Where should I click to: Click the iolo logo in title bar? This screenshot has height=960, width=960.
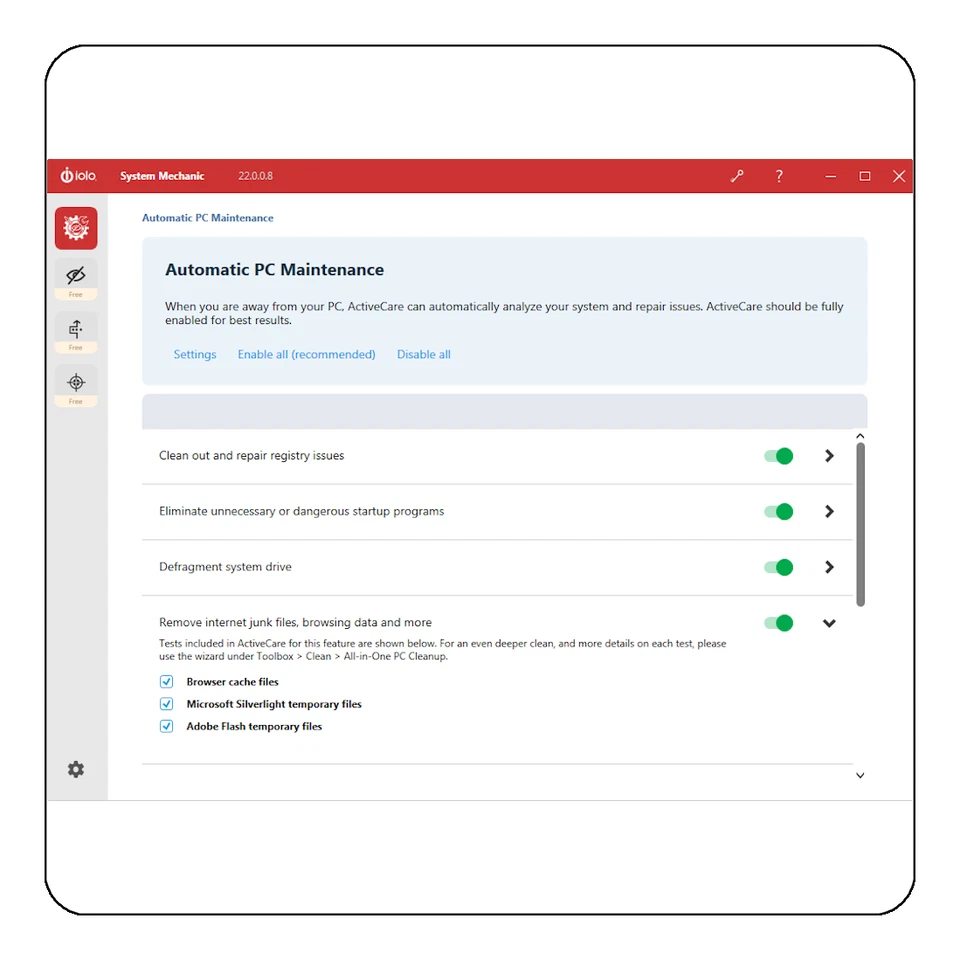[78, 176]
